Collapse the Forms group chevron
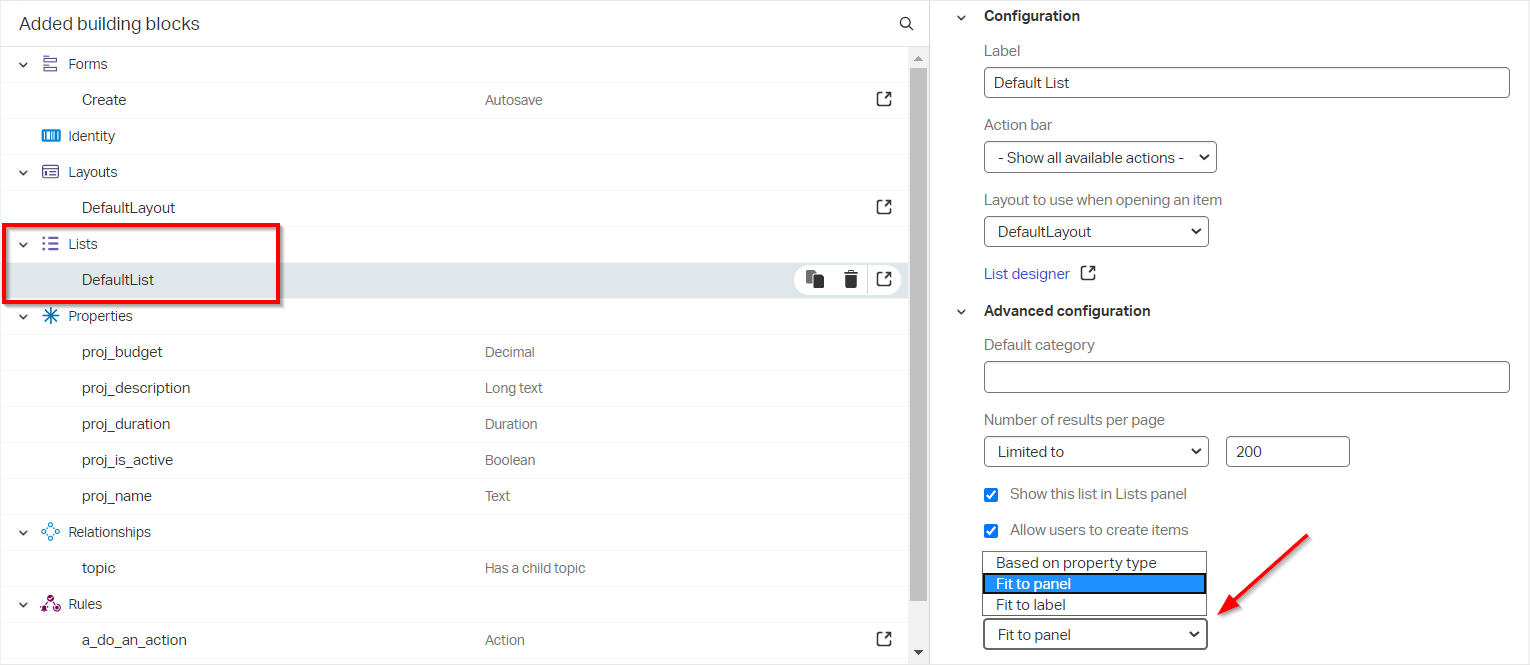 click(x=24, y=64)
